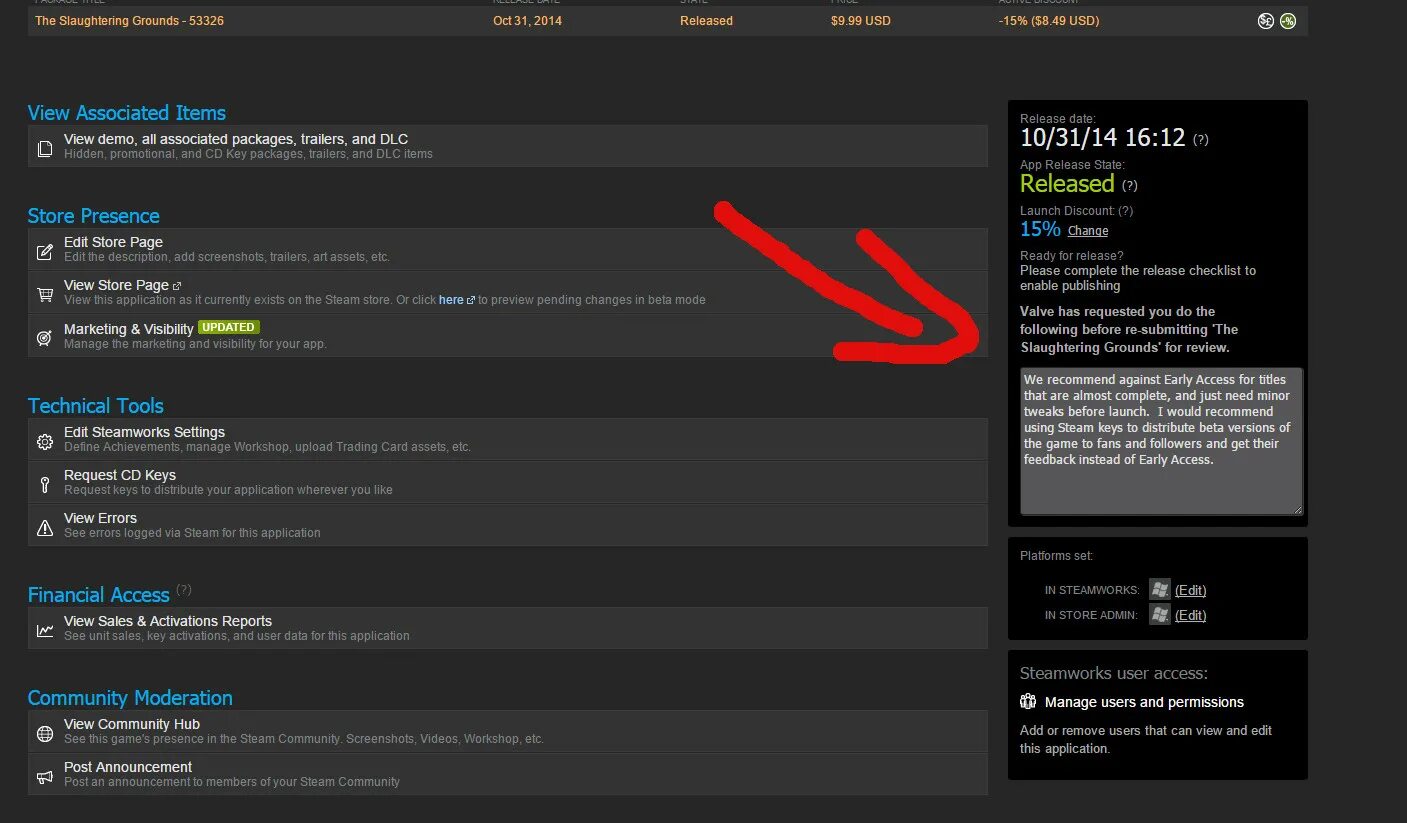
Task: Click the help (?) beside the release date
Action: [x=1201, y=140]
